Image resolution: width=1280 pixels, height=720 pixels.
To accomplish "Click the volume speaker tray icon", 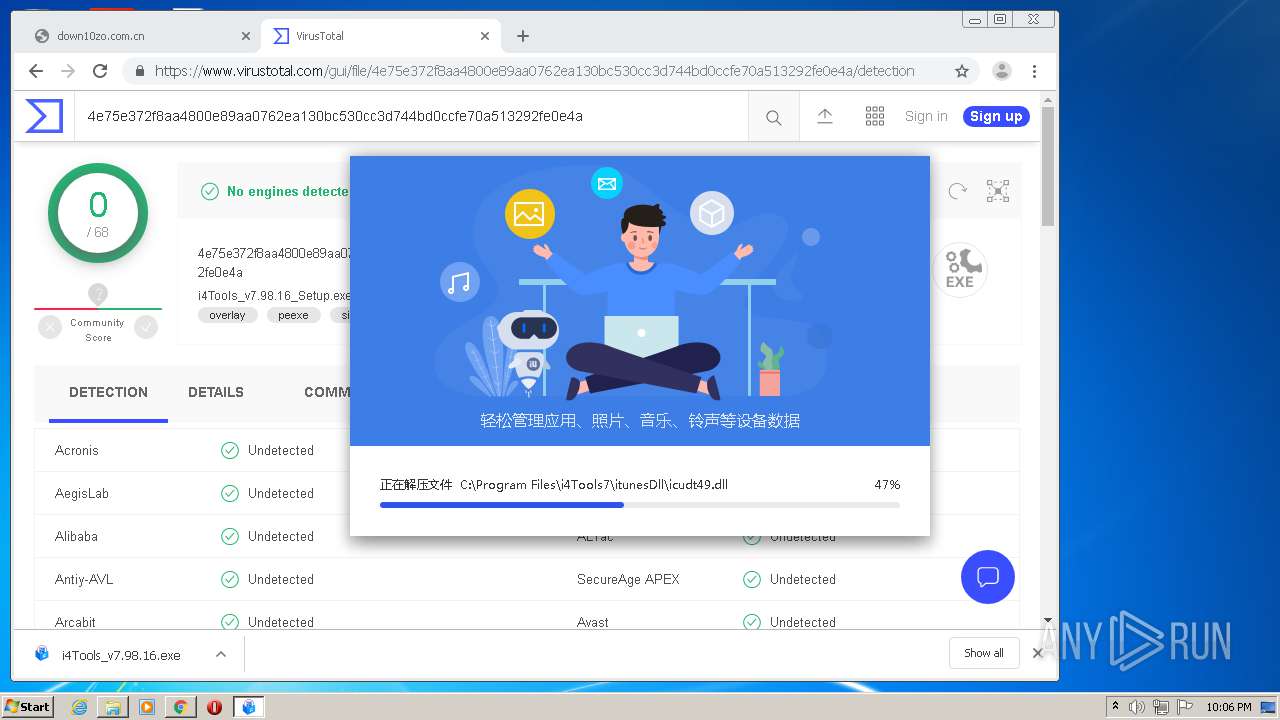I will (x=1137, y=707).
